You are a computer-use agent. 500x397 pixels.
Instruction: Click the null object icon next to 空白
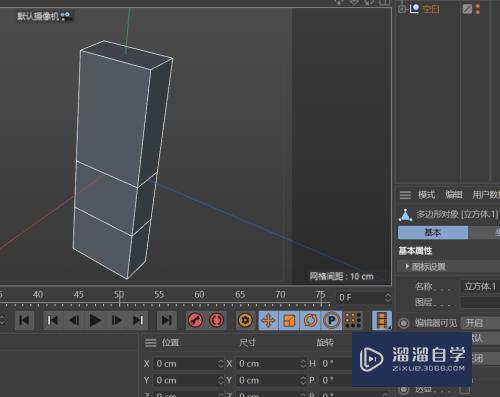pyautogui.click(x=414, y=9)
